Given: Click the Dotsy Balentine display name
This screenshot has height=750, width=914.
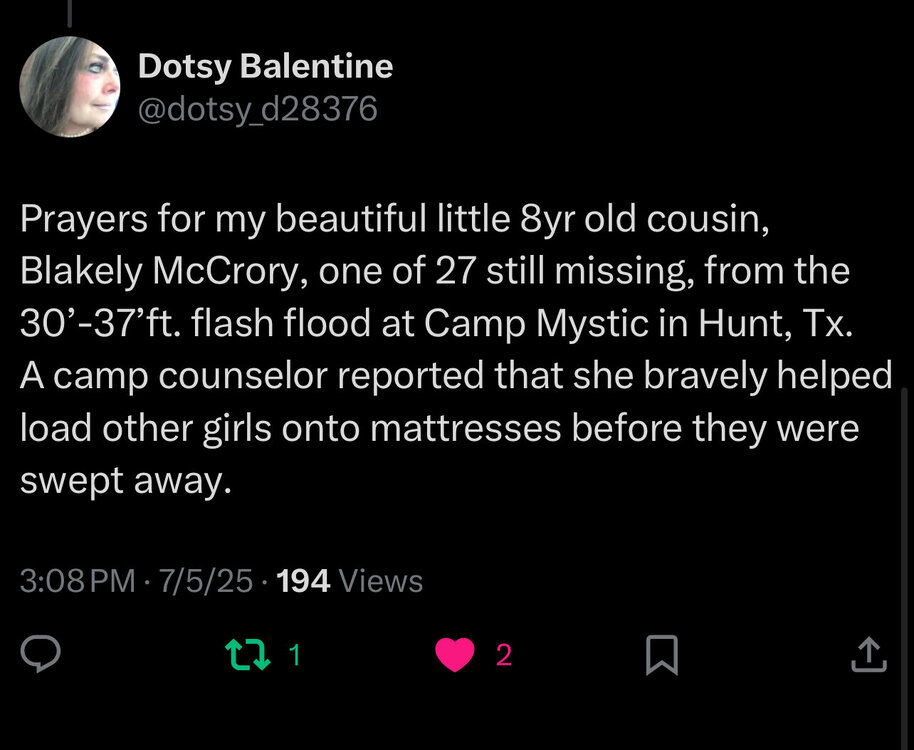Looking at the screenshot, I should (x=265, y=67).
